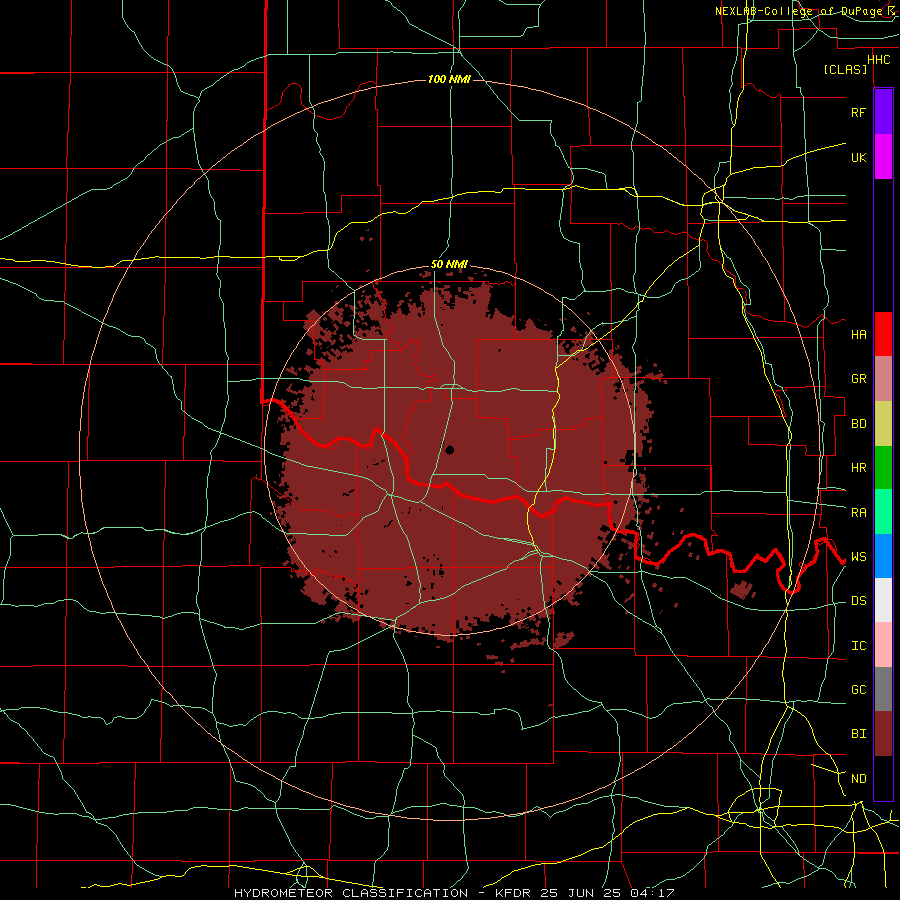Click the UK legend label
The width and height of the screenshot is (900, 900).
click(858, 158)
